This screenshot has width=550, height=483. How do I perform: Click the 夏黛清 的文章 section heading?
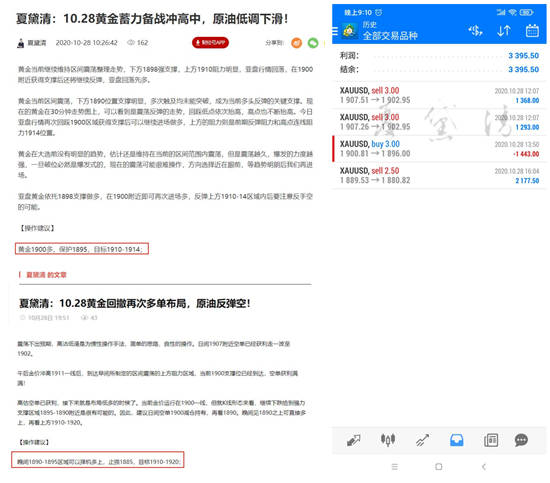tap(46, 275)
